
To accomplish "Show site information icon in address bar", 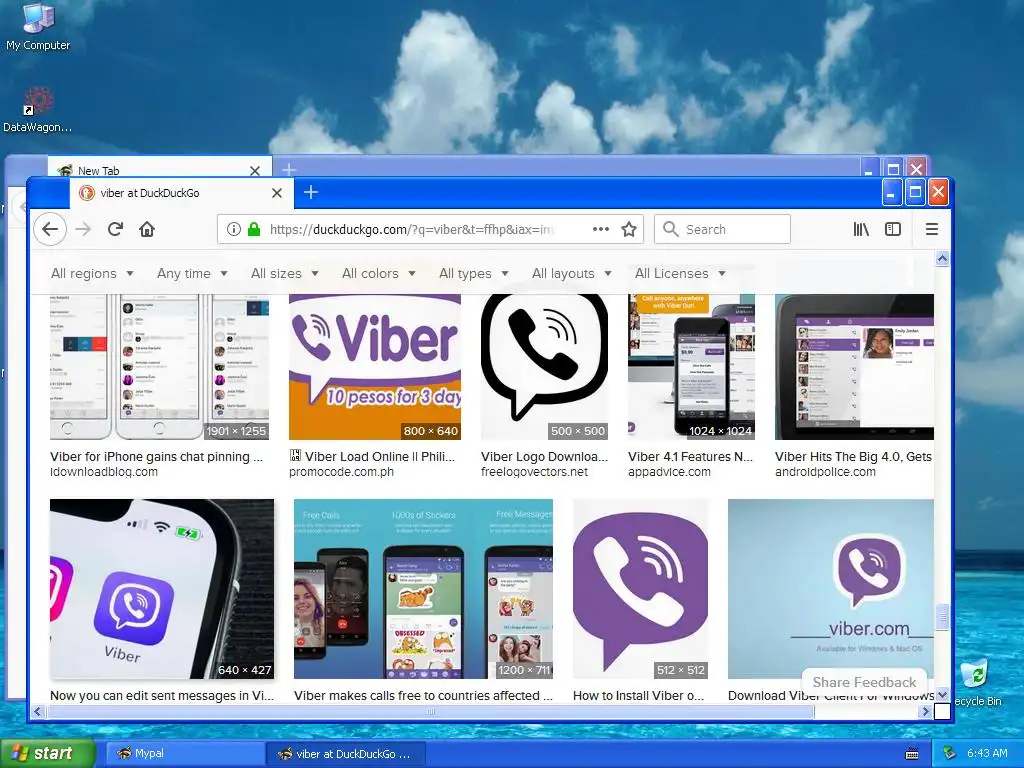I will coord(233,229).
